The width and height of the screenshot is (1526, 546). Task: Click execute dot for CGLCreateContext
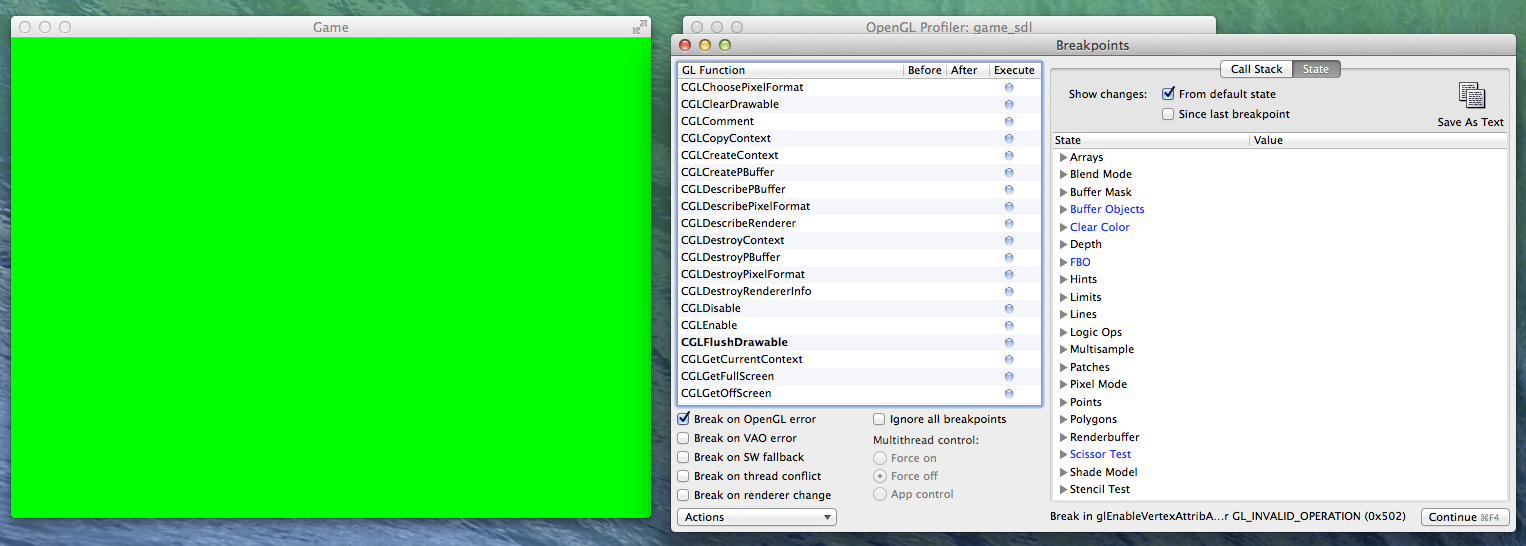(x=1009, y=155)
